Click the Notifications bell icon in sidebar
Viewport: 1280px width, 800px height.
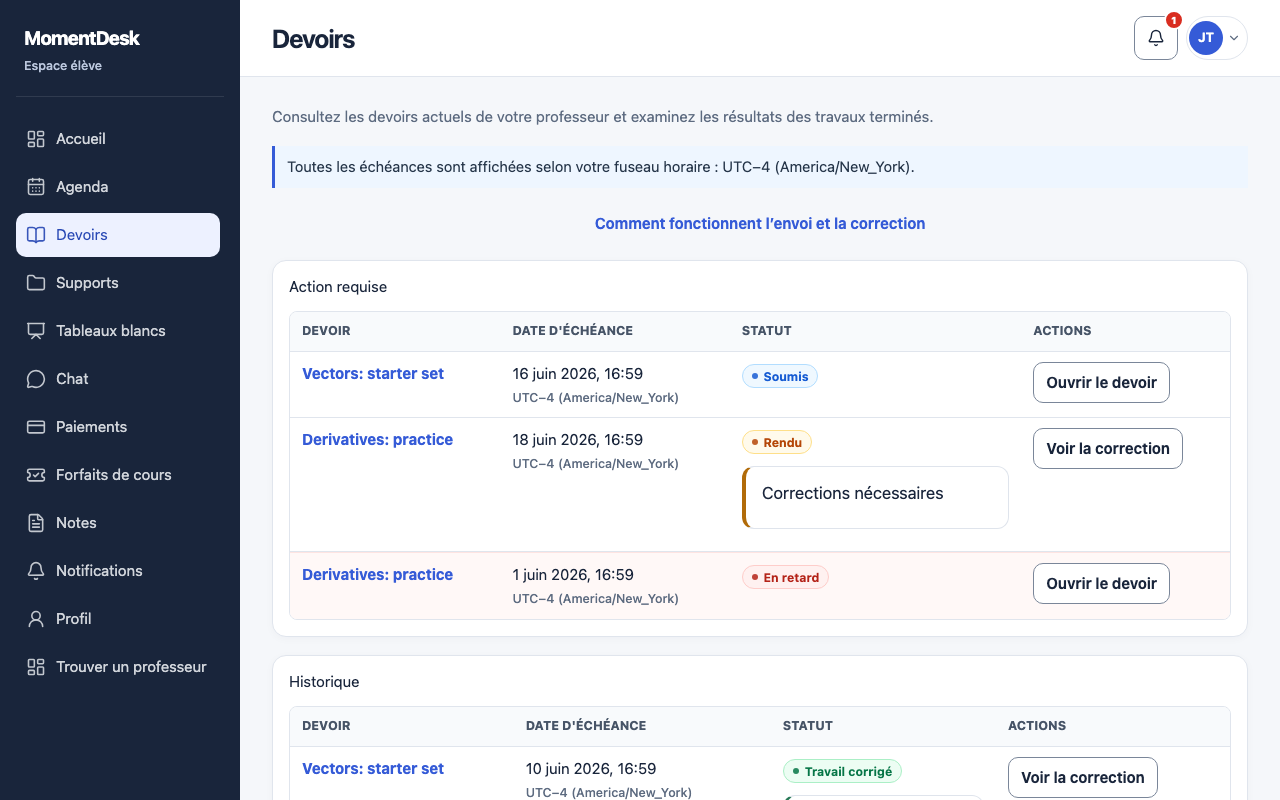point(36,571)
